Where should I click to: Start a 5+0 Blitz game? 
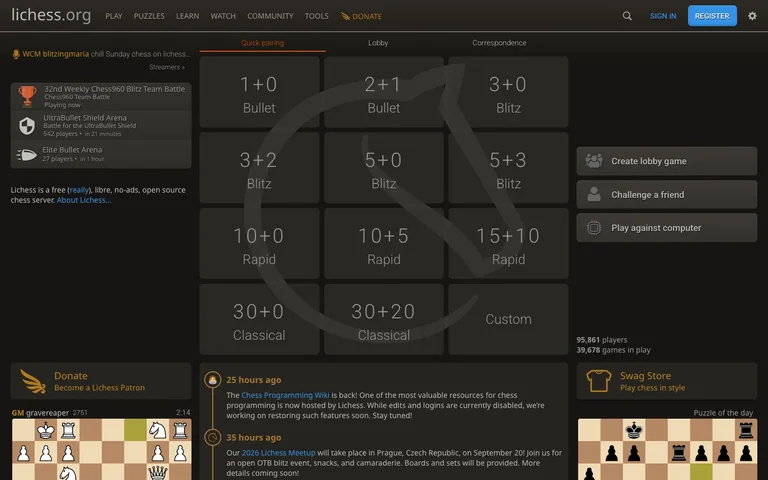point(384,168)
